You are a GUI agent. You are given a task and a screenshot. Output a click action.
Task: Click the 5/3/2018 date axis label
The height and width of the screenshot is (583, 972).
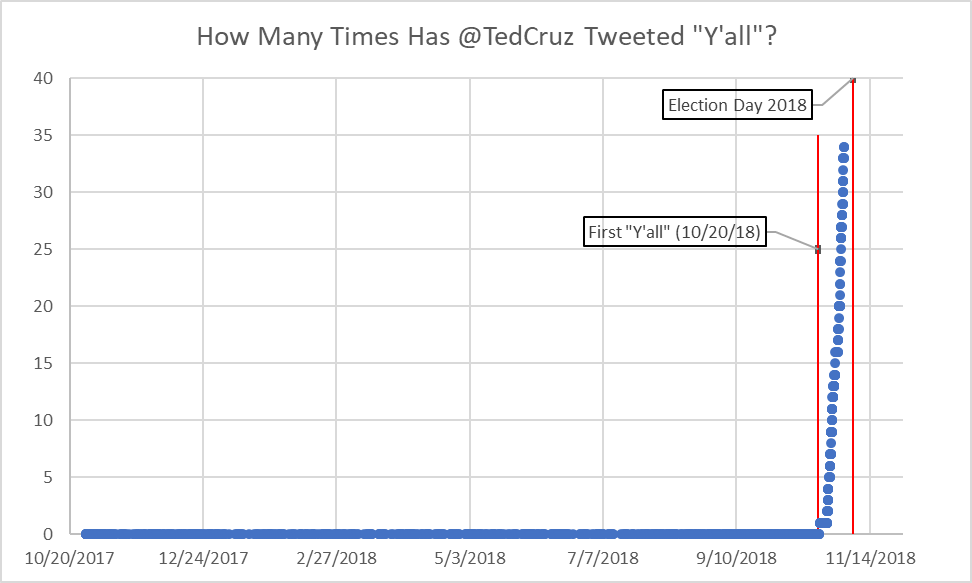[x=469, y=558]
